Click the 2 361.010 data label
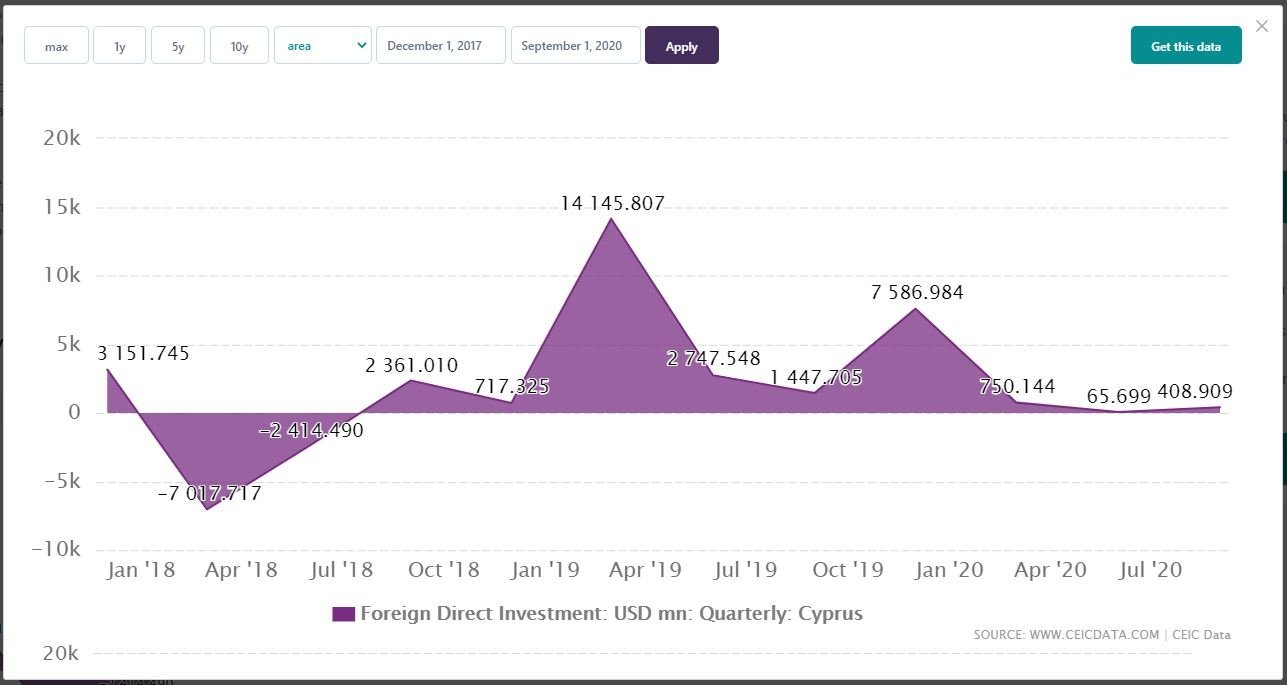Viewport: 1287px width, 685px height. coord(412,366)
